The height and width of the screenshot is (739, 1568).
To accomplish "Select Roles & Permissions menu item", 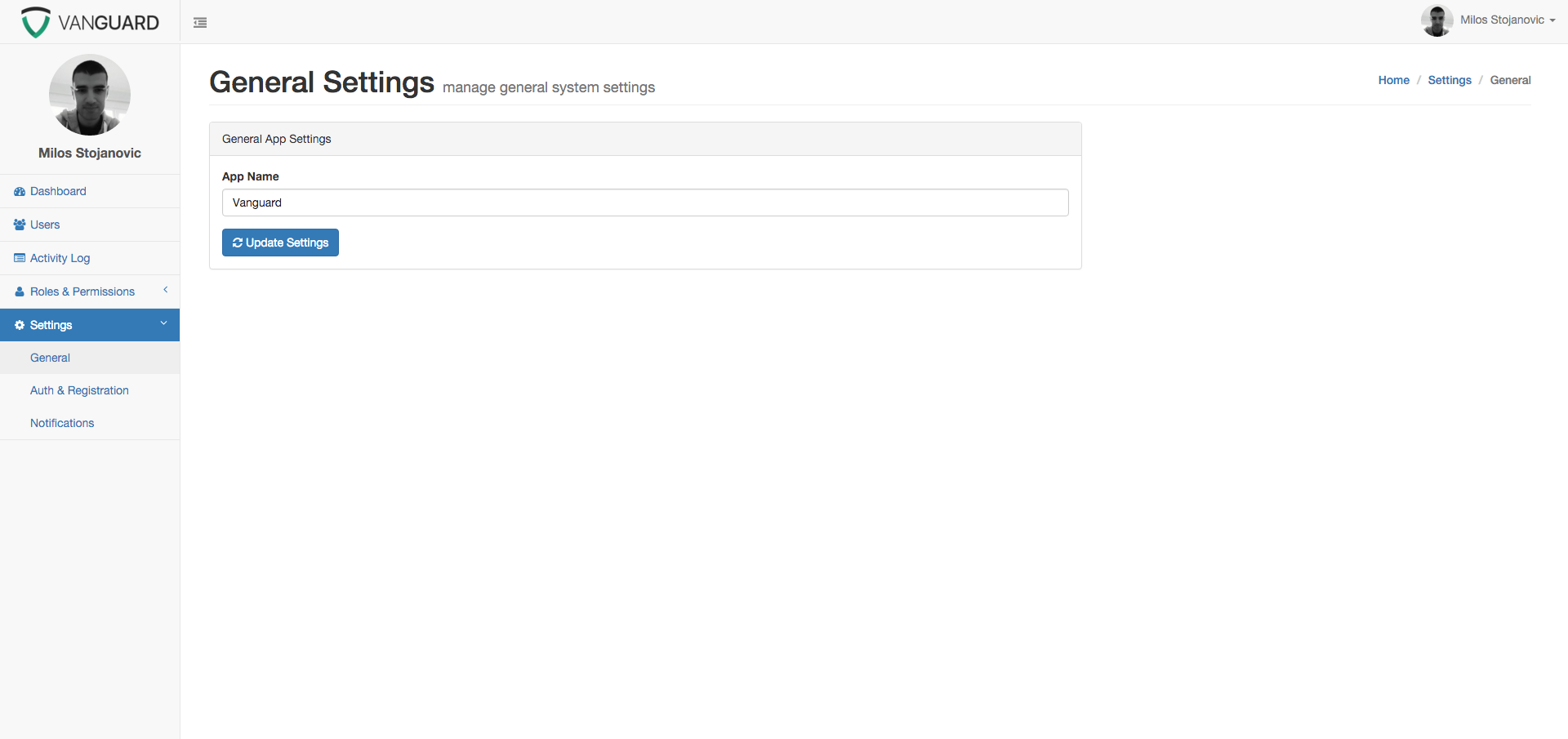I will (90, 292).
